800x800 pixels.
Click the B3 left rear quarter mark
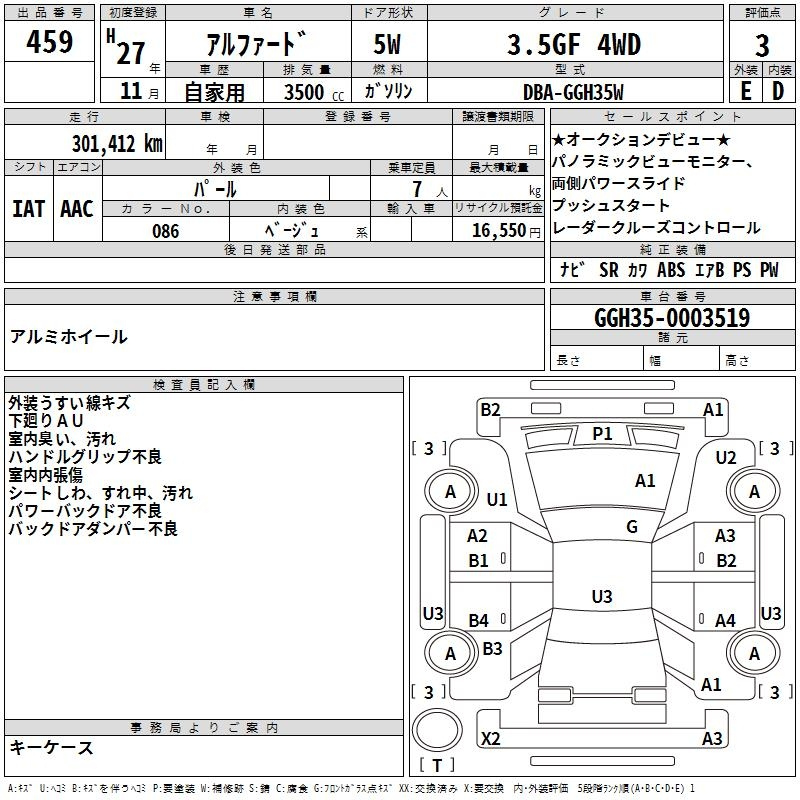coord(492,648)
